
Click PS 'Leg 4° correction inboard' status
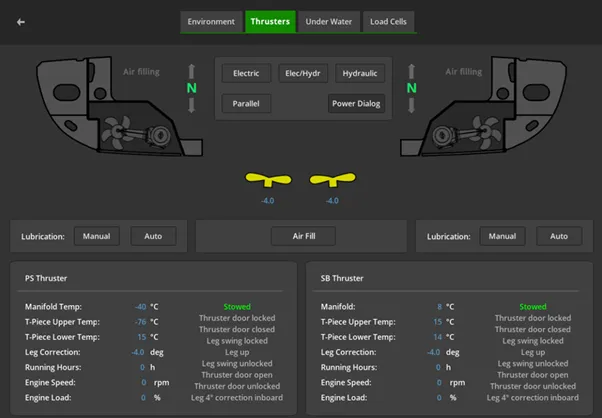[237, 398]
